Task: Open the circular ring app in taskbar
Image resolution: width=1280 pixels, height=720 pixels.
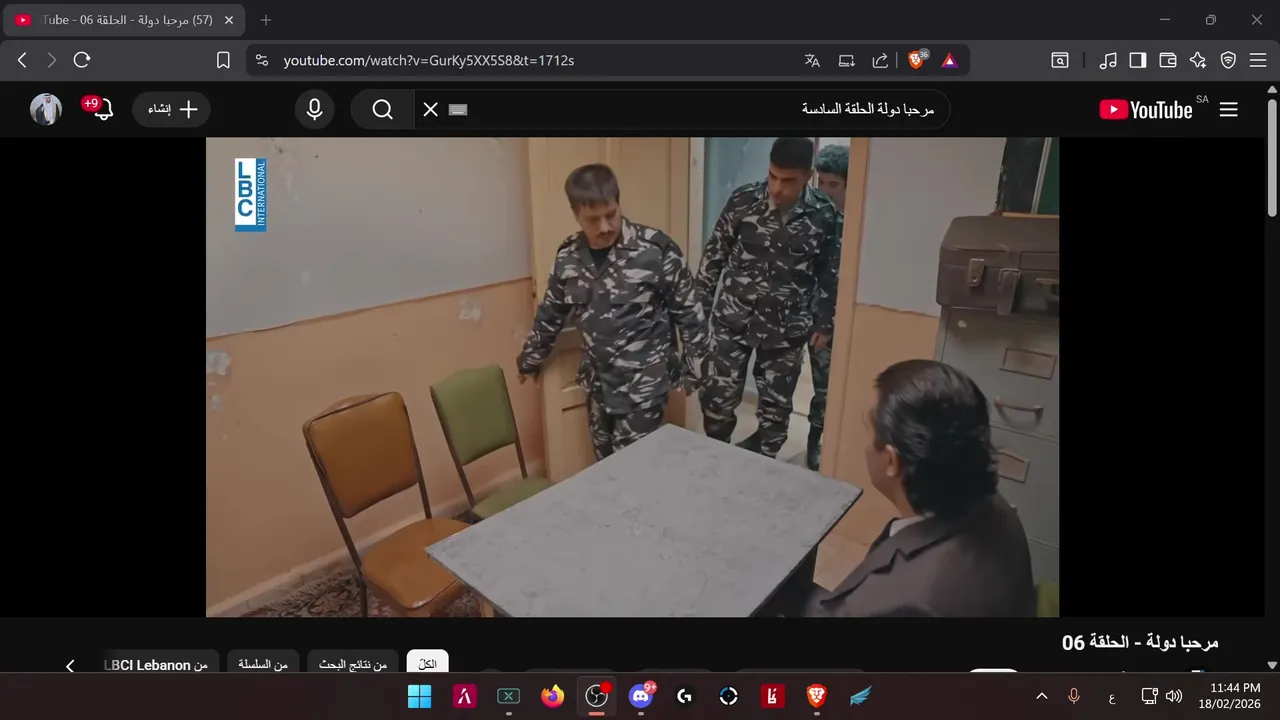Action: click(729, 696)
